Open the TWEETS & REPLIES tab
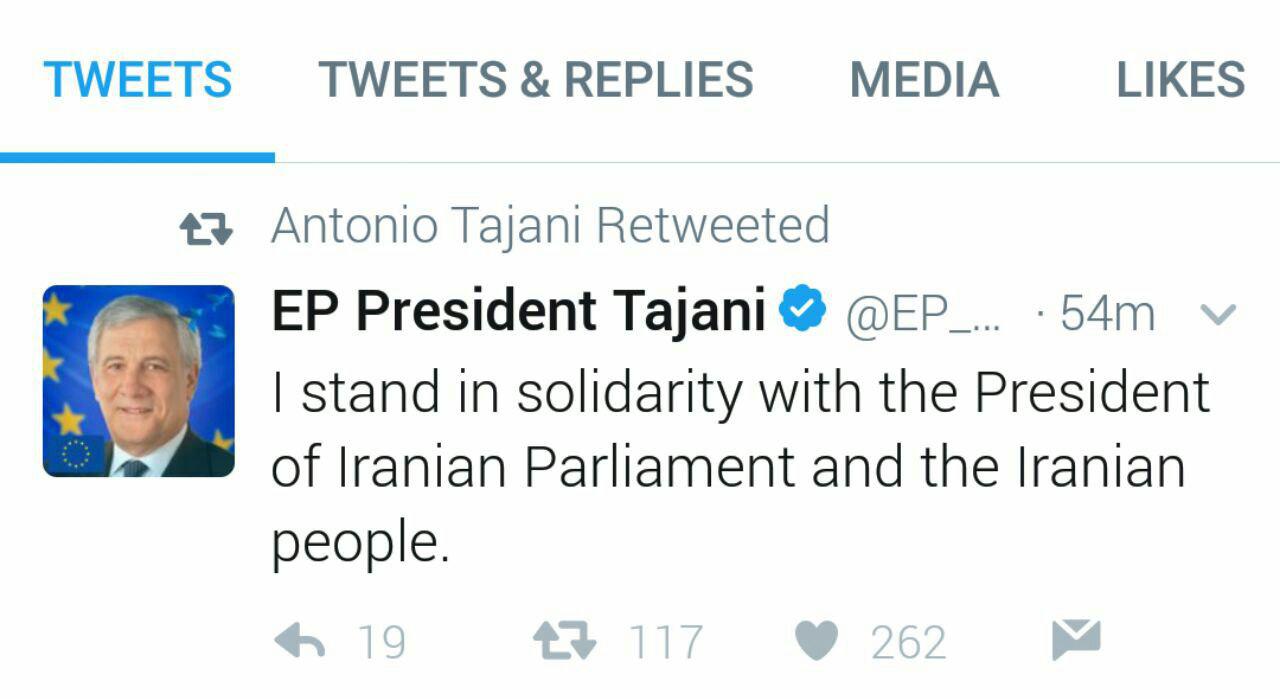The width and height of the screenshot is (1280, 699). [x=536, y=80]
